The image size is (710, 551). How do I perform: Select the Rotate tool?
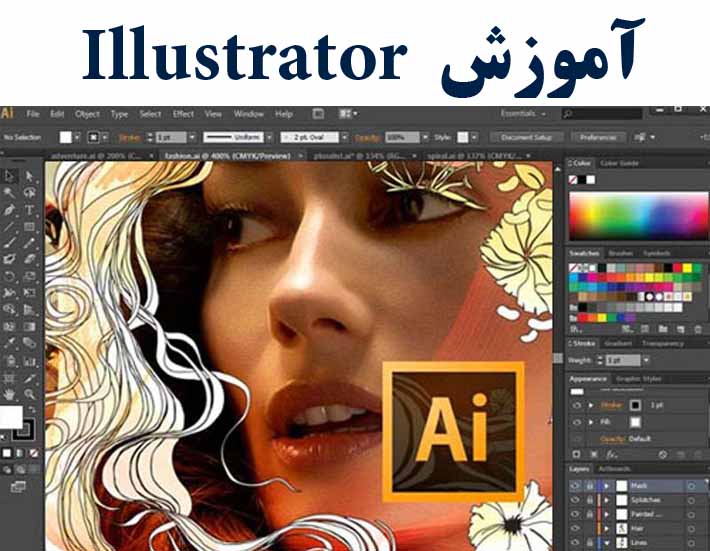click(x=10, y=276)
